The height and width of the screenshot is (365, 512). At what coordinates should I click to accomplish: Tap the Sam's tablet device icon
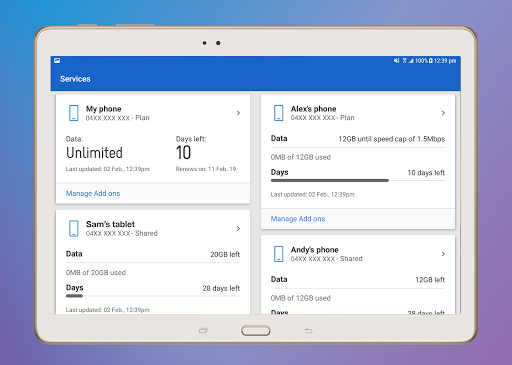74,228
